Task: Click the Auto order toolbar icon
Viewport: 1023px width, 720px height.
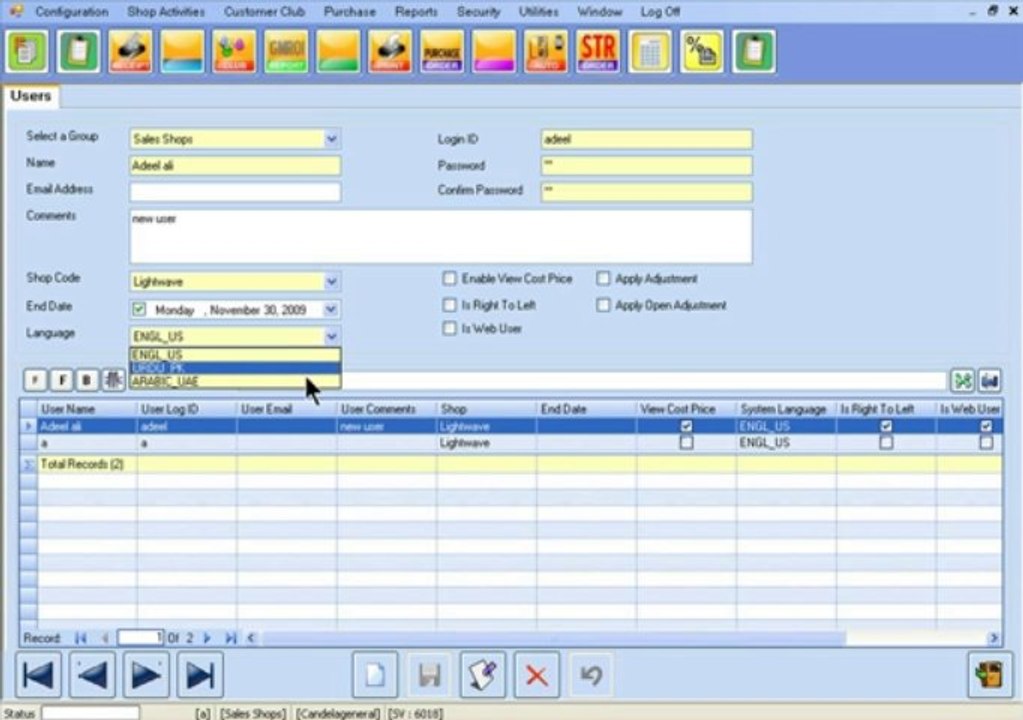Action: point(546,51)
